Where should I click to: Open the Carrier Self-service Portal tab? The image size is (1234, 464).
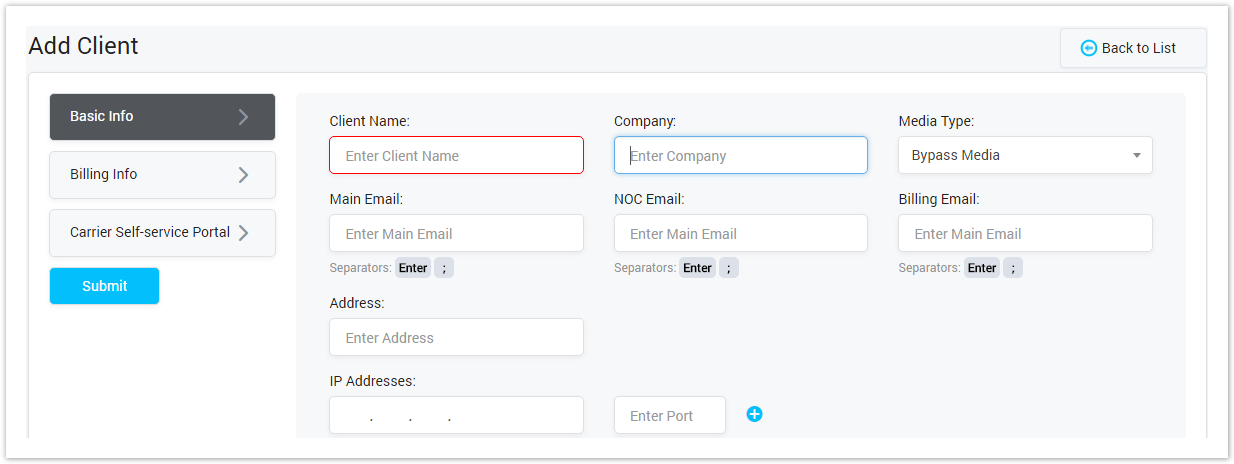click(x=162, y=233)
